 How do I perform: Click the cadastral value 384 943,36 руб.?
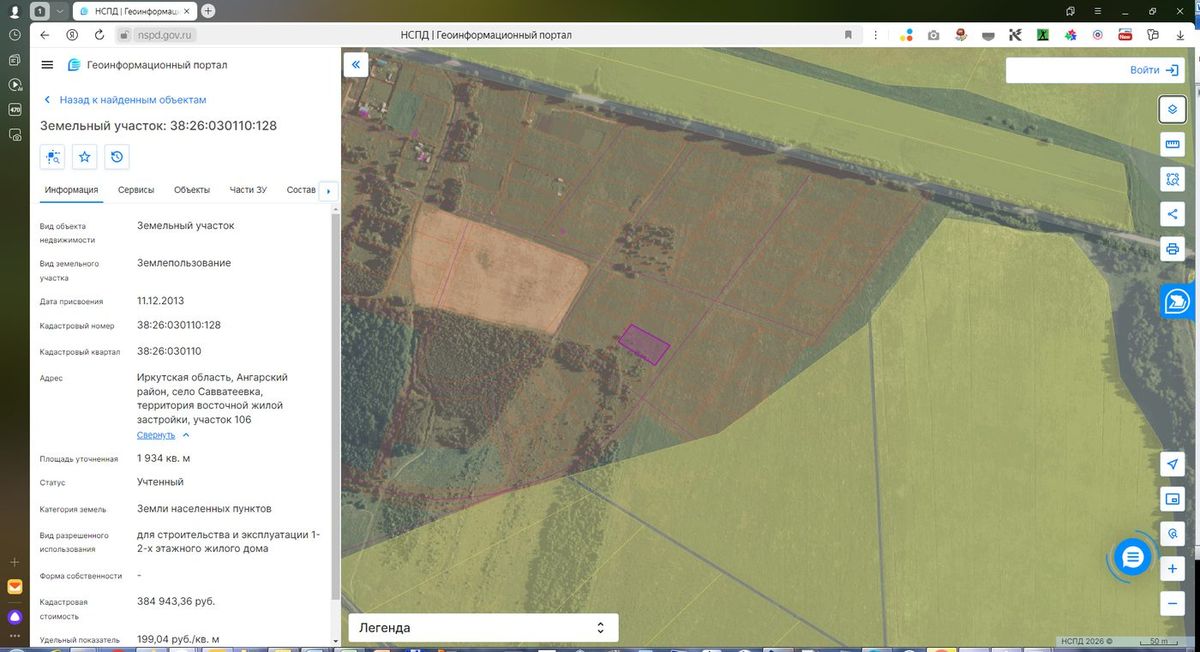(176, 601)
